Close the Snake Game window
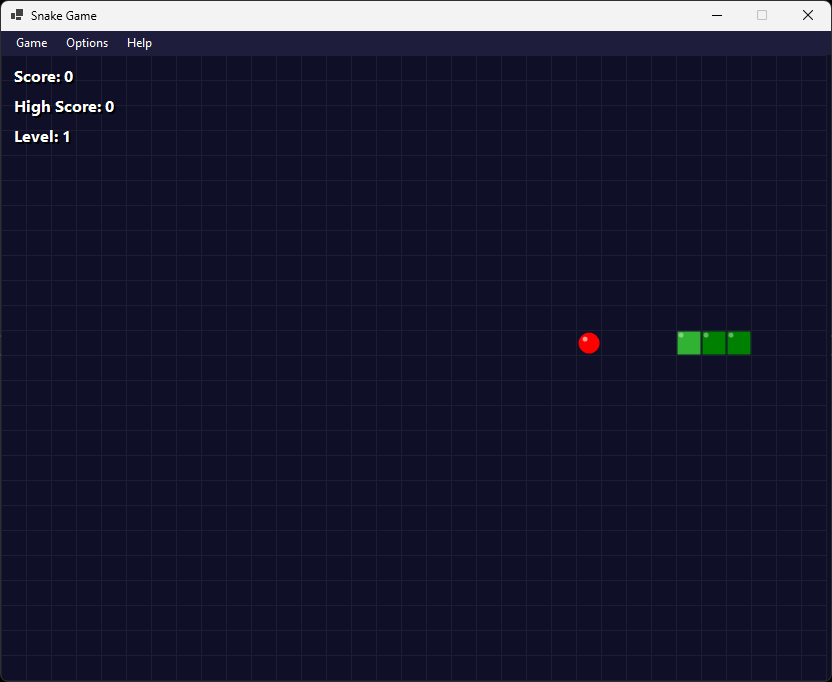The image size is (832, 682). coord(807,15)
